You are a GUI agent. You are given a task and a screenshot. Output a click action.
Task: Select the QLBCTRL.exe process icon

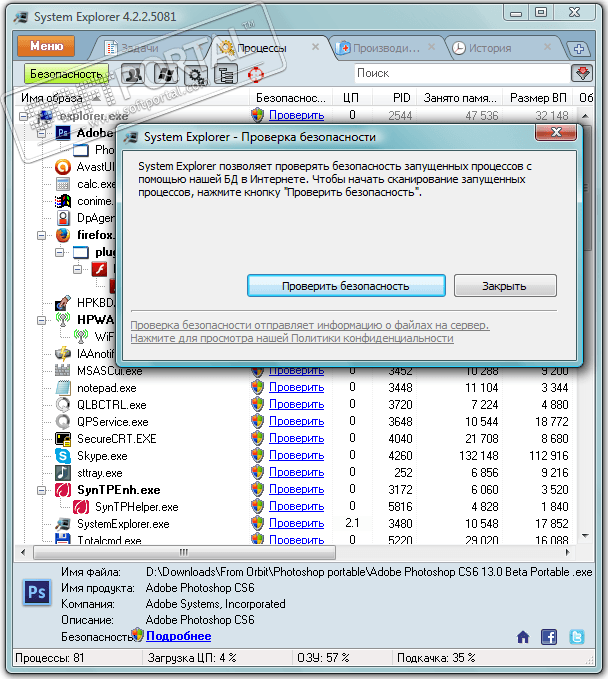(63, 404)
